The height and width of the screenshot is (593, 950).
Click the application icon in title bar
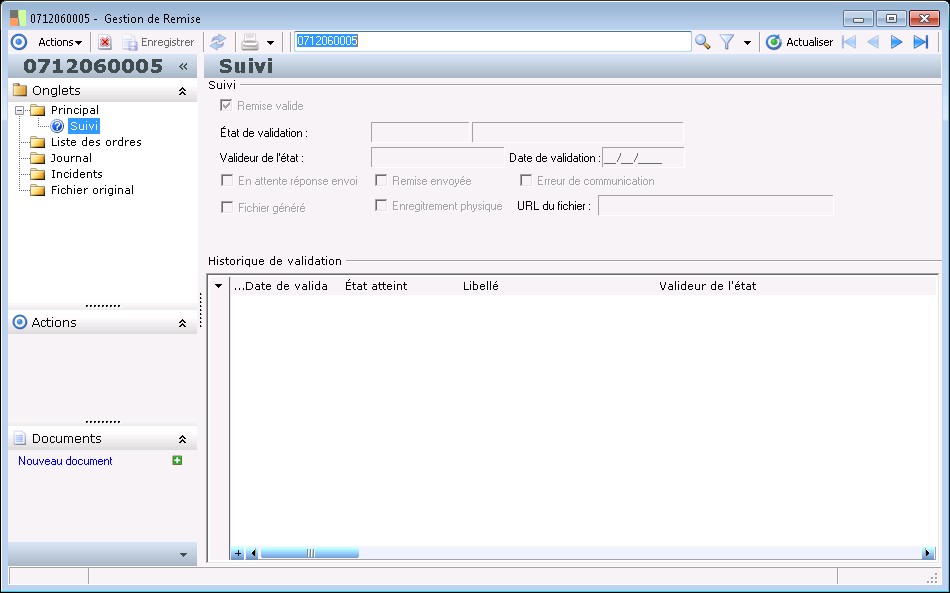point(18,18)
